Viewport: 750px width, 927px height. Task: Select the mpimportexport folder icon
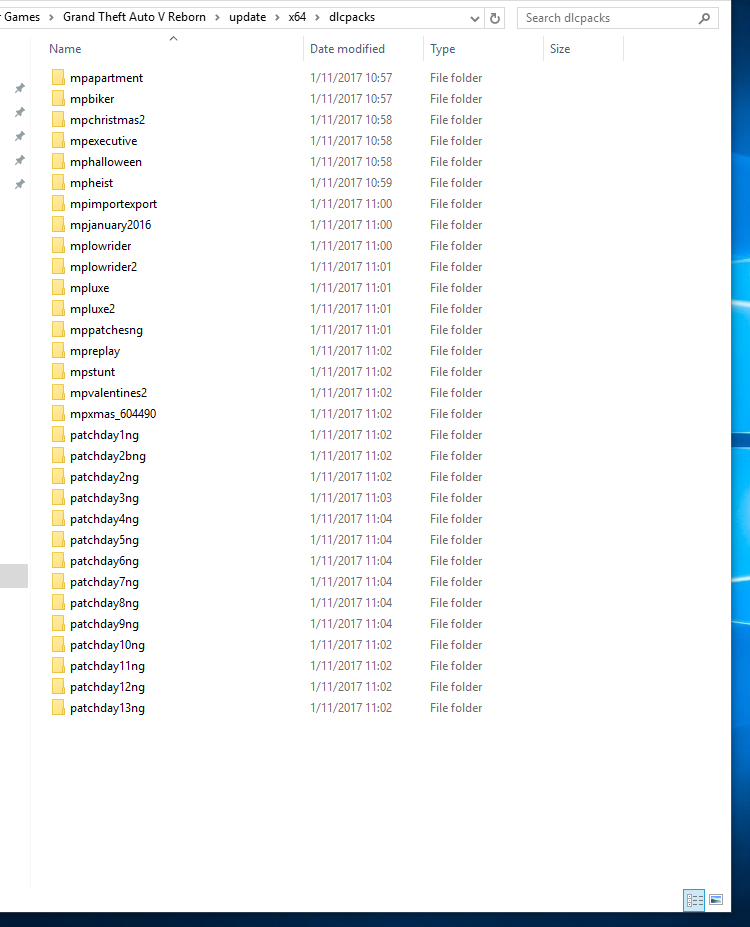58,203
